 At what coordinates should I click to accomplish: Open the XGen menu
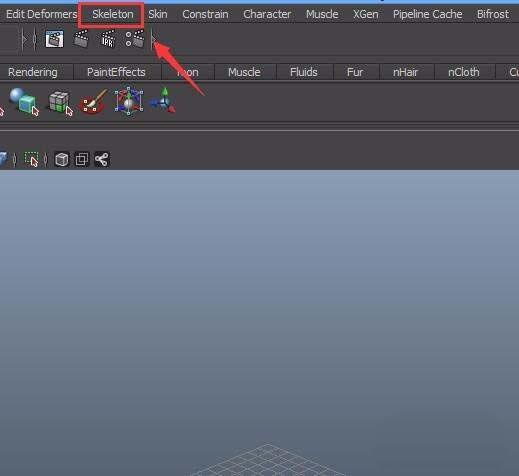366,14
